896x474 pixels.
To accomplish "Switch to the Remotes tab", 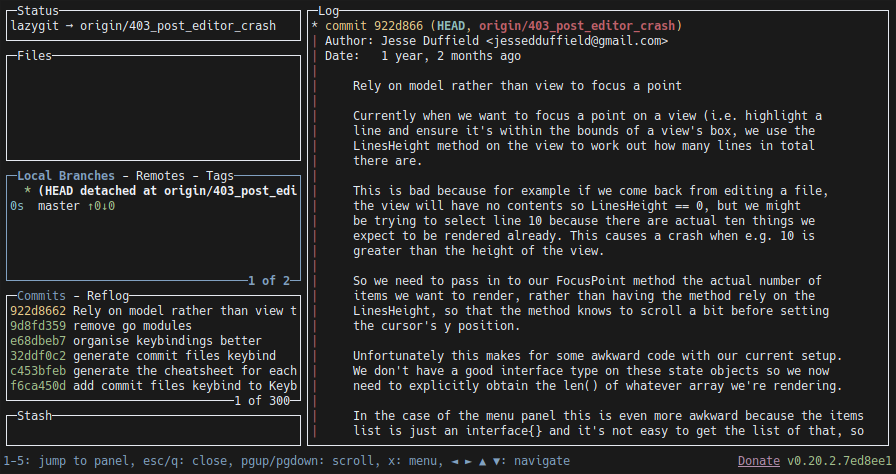I will click(160, 176).
